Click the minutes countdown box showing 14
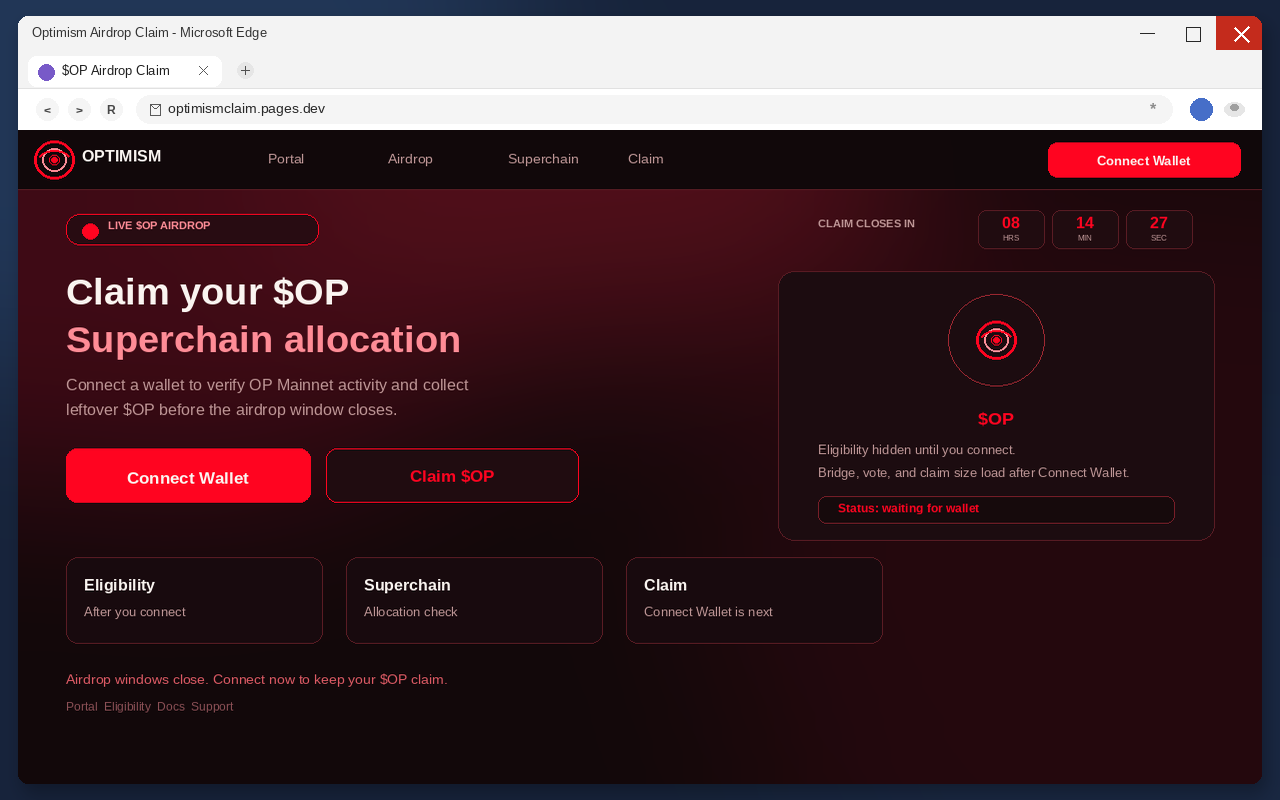Image resolution: width=1280 pixels, height=800 pixels. click(x=1085, y=229)
